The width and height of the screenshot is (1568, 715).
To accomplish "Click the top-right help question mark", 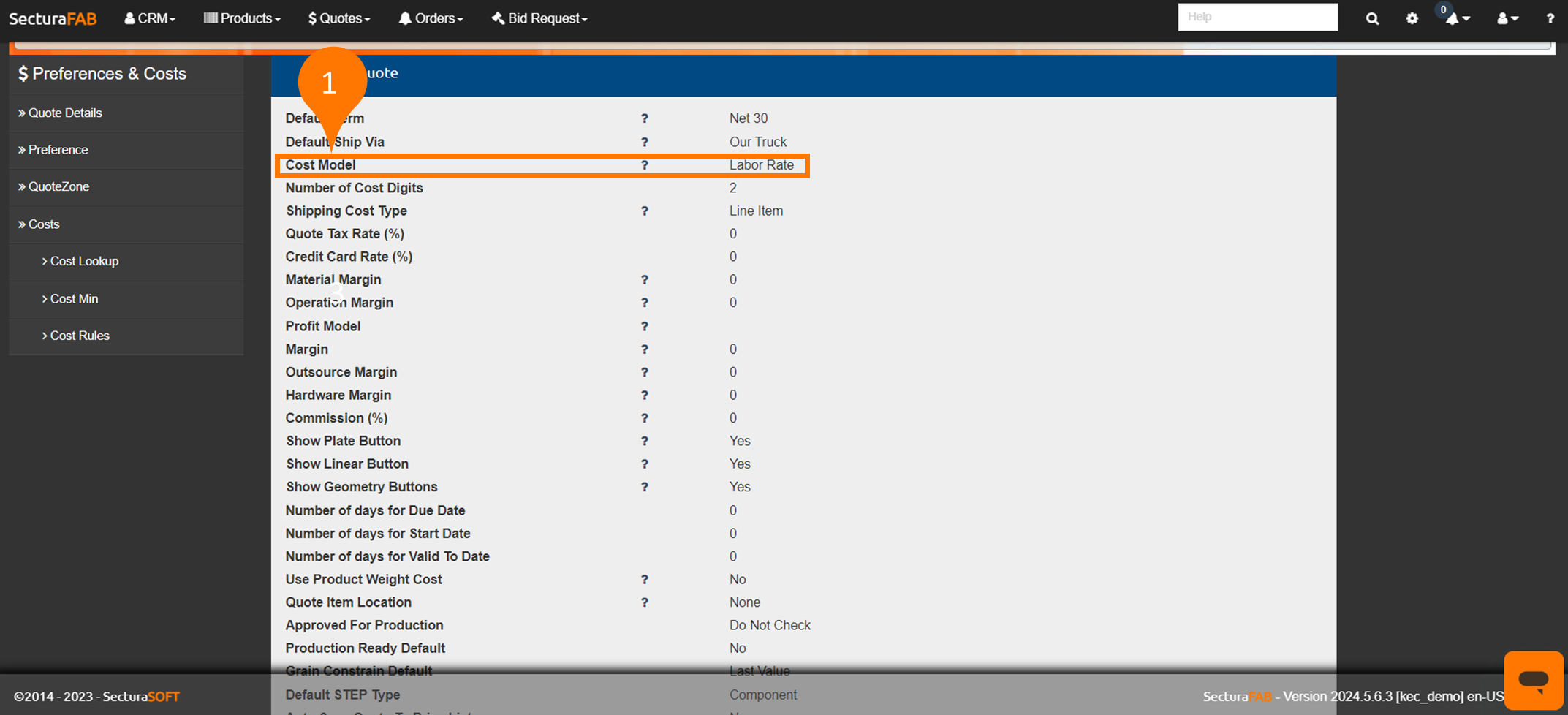I will click(1550, 18).
